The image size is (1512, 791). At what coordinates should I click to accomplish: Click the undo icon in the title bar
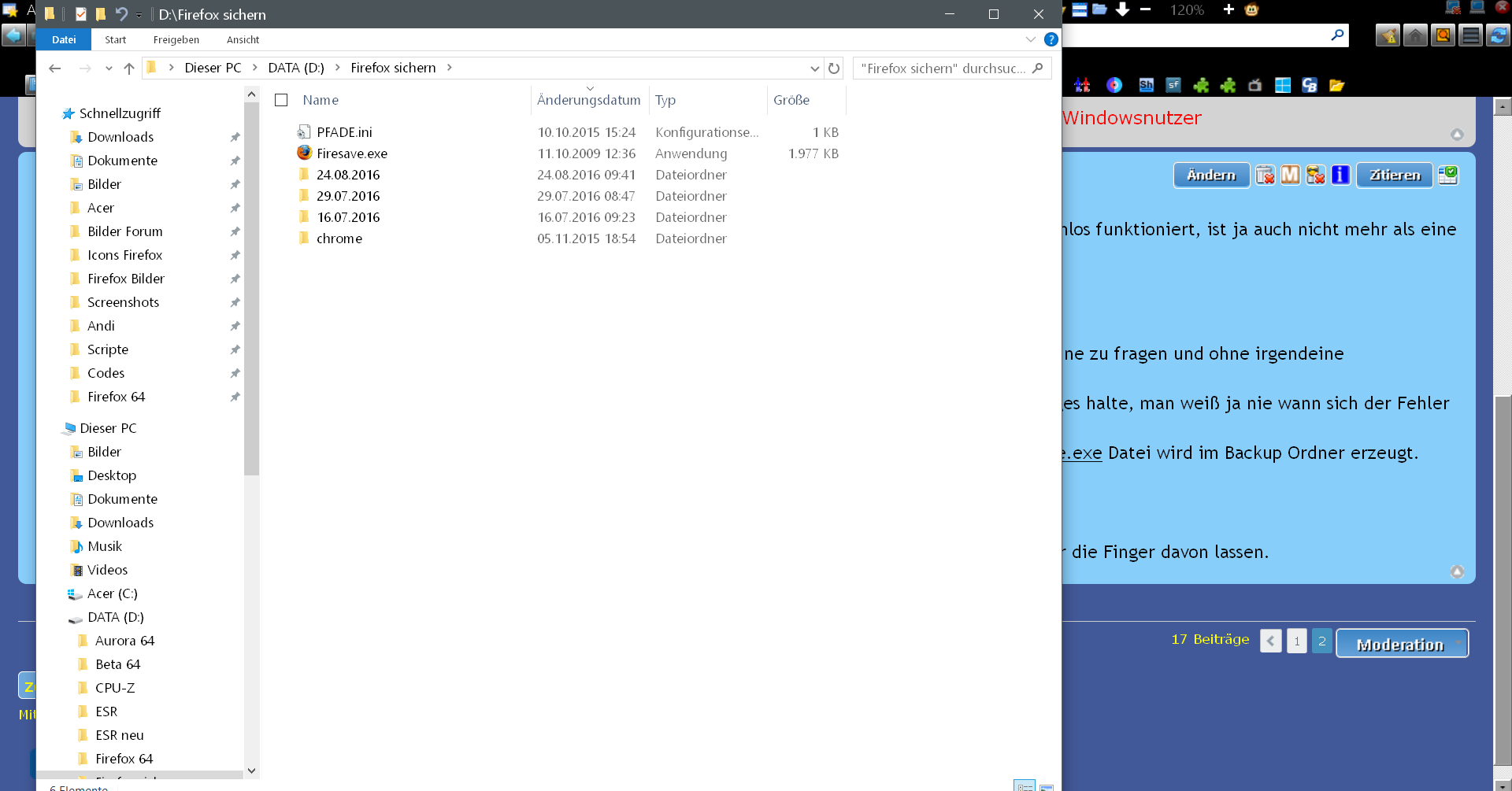click(121, 14)
